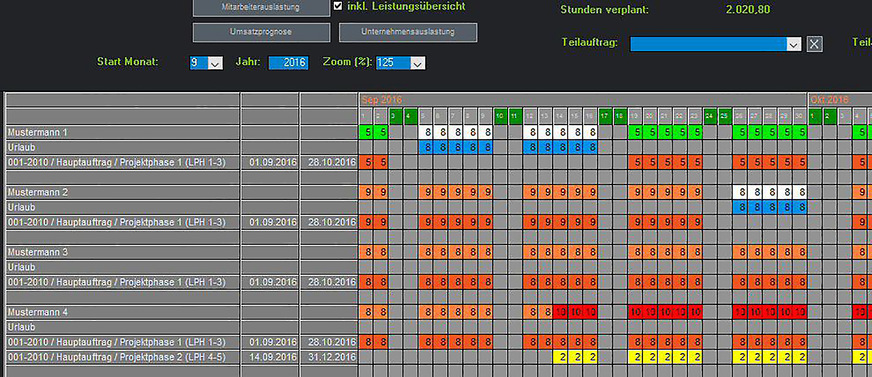Select the Mustermann 4 employee row
Image resolution: width=872 pixels, height=377 pixels.
coord(122,312)
